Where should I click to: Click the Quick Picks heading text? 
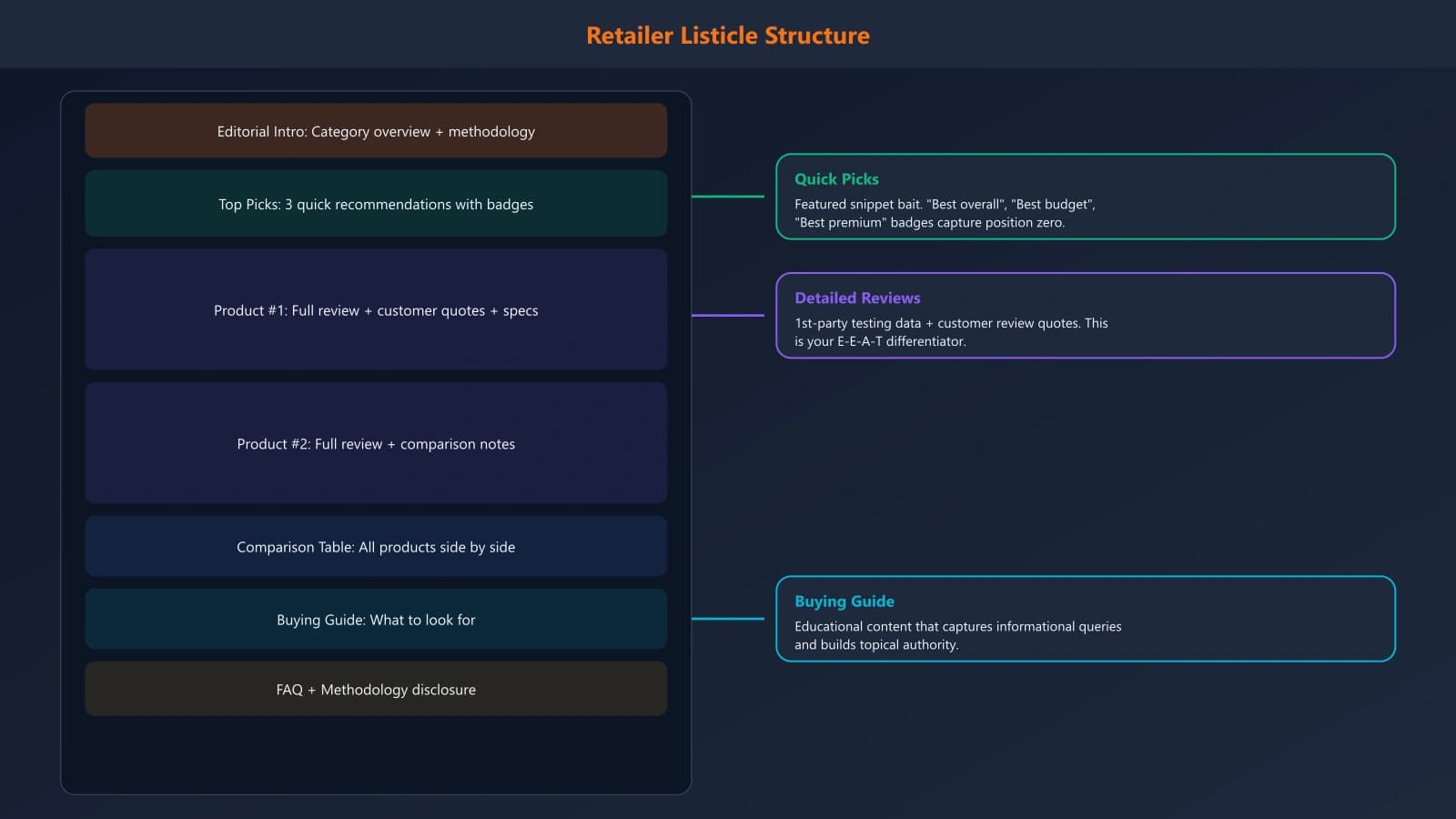point(836,179)
